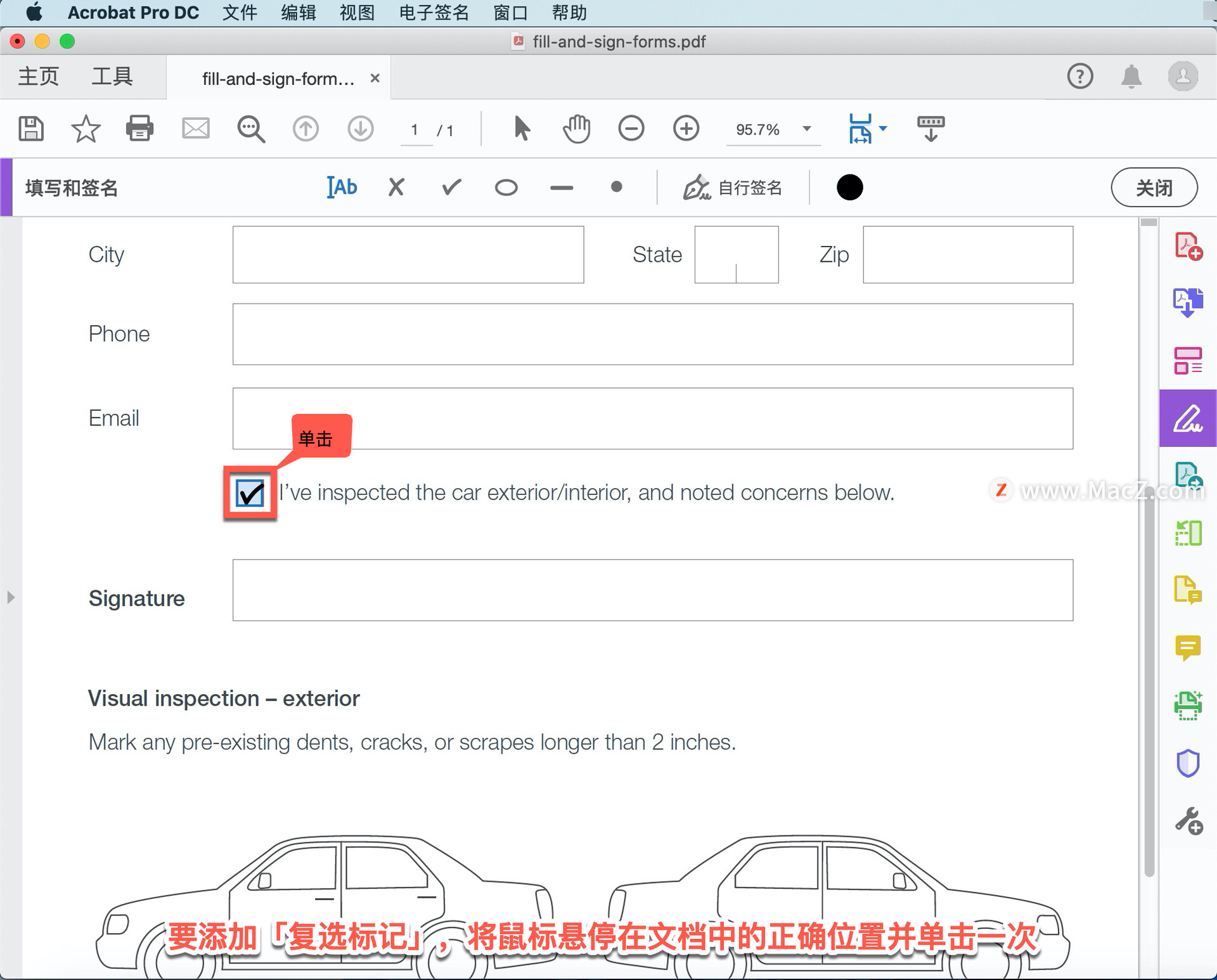This screenshot has height=980, width=1217.
Task: Open the Compress PDF green sidebar tool
Action: pyautogui.click(x=1188, y=533)
